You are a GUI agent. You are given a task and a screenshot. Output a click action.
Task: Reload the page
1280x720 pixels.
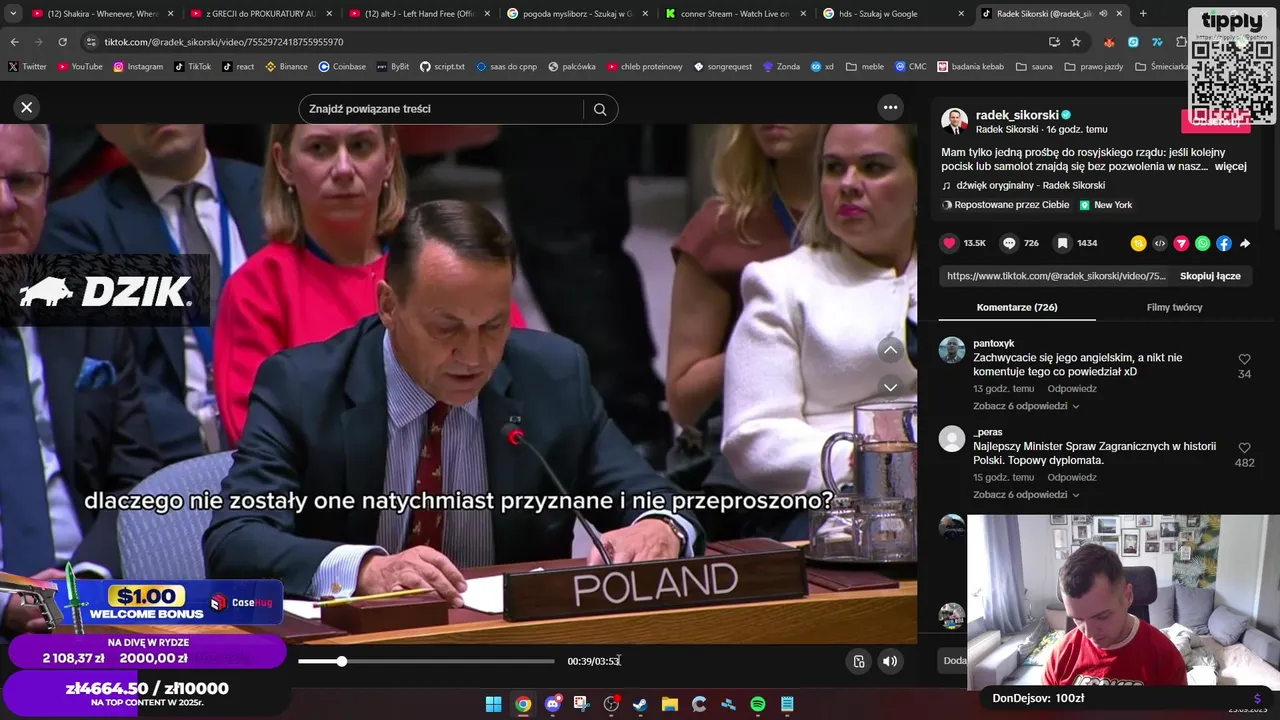click(62, 42)
